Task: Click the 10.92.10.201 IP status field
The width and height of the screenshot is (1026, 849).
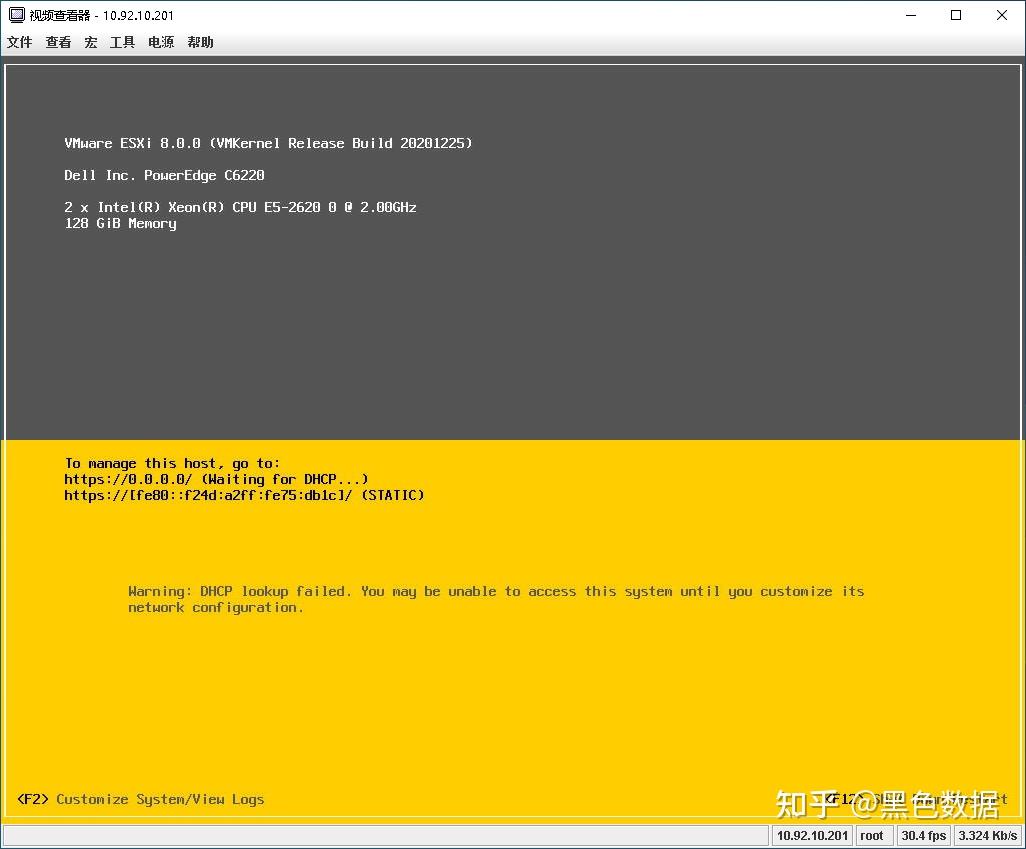Action: pos(811,835)
